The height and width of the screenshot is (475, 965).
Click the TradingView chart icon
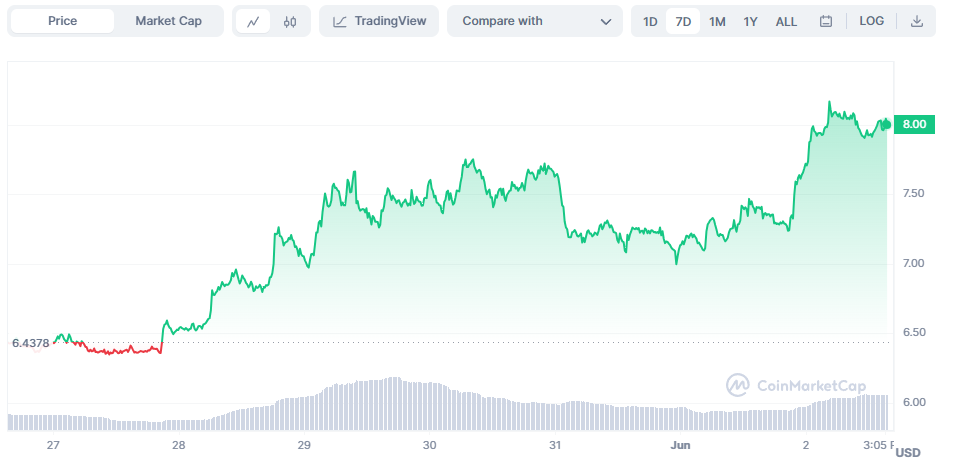[x=340, y=21]
